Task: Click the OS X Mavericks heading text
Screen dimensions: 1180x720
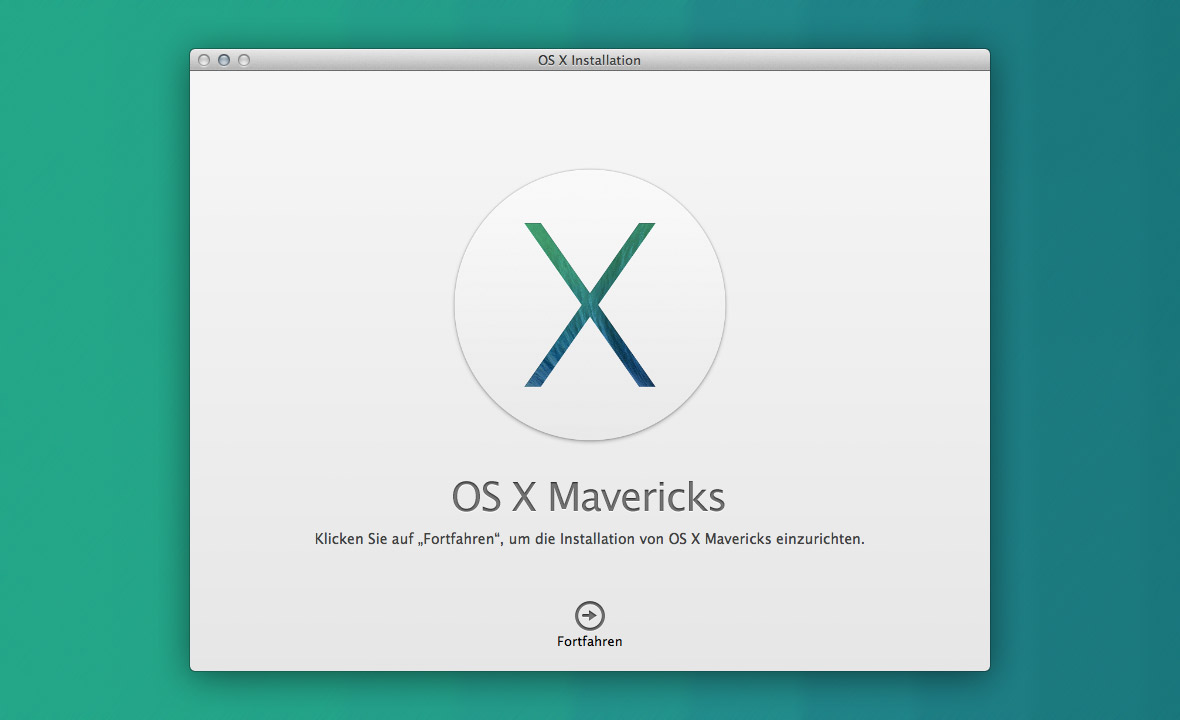Action: coord(588,497)
